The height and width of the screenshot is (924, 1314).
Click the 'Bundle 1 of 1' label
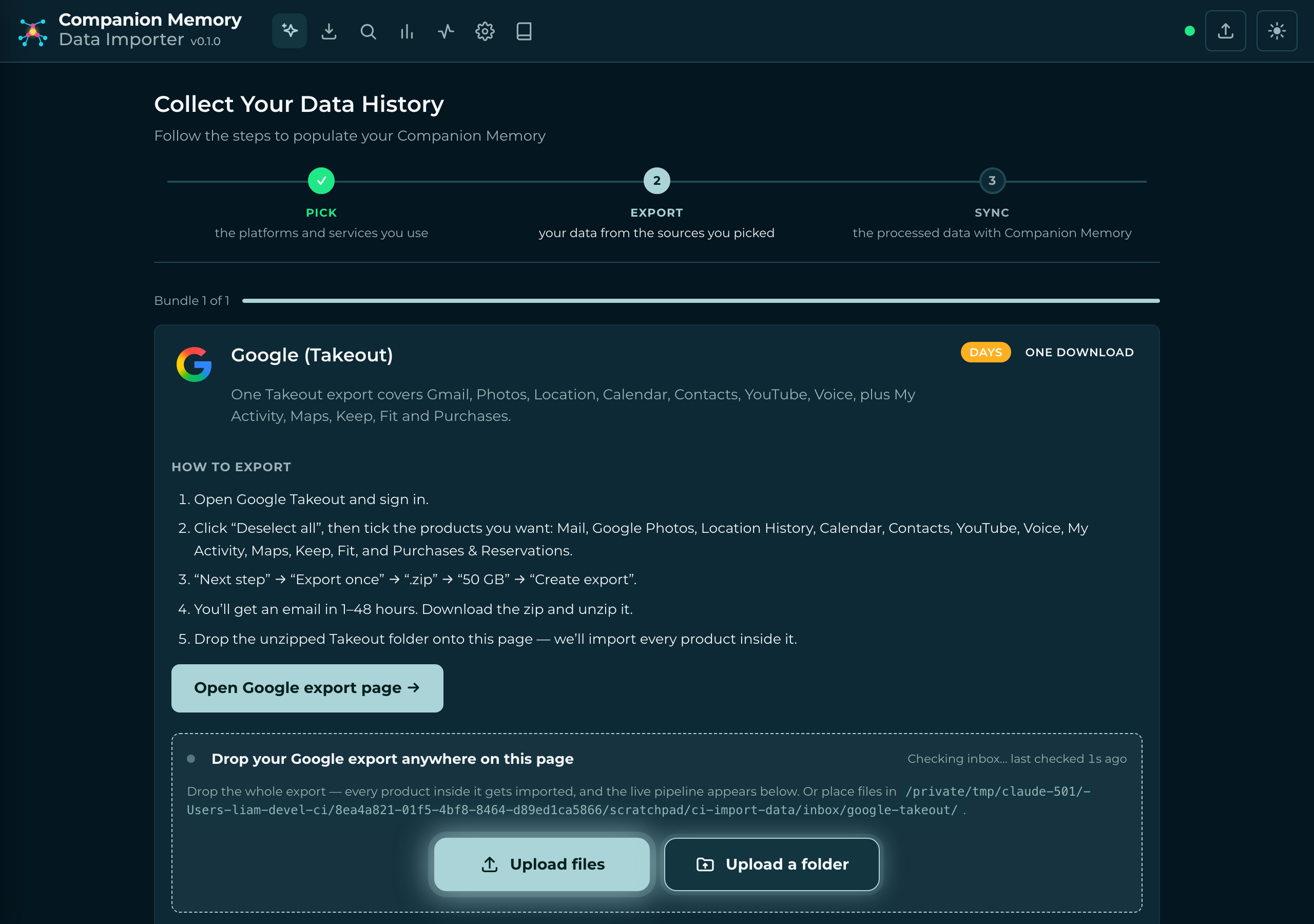point(192,301)
